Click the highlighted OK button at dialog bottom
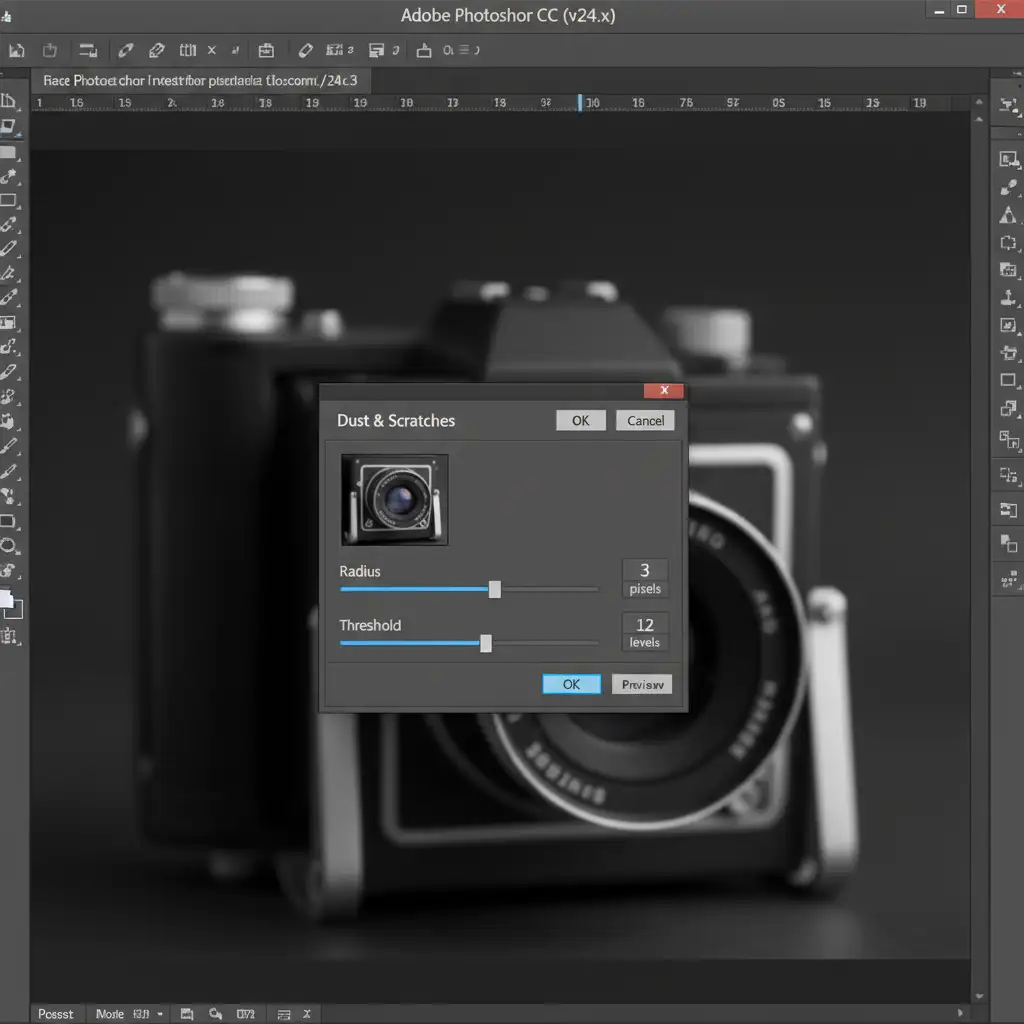Viewport: 1024px width, 1024px height. pos(571,684)
